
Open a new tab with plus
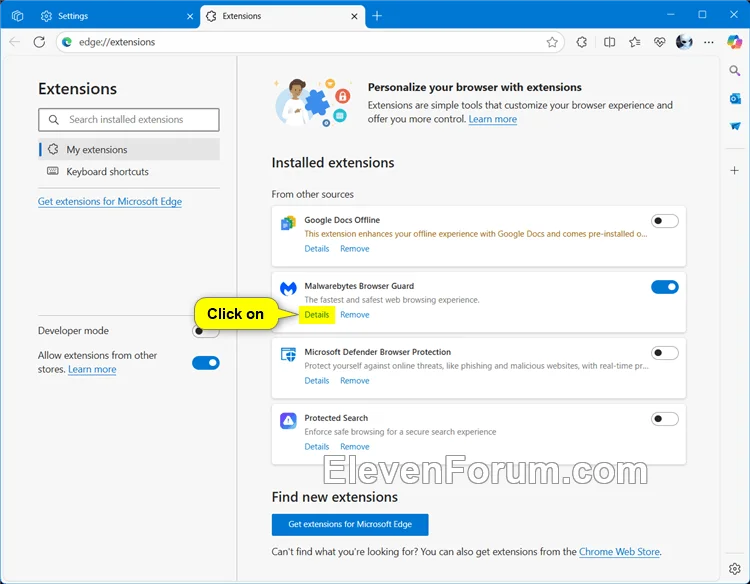[377, 16]
